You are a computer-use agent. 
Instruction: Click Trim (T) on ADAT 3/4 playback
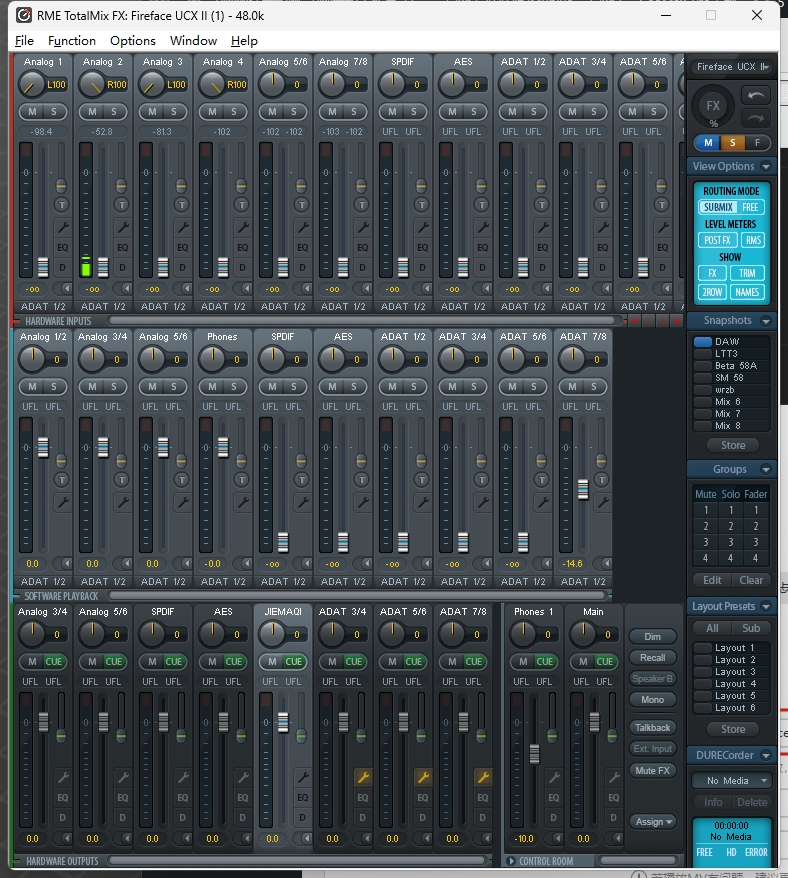coord(482,480)
